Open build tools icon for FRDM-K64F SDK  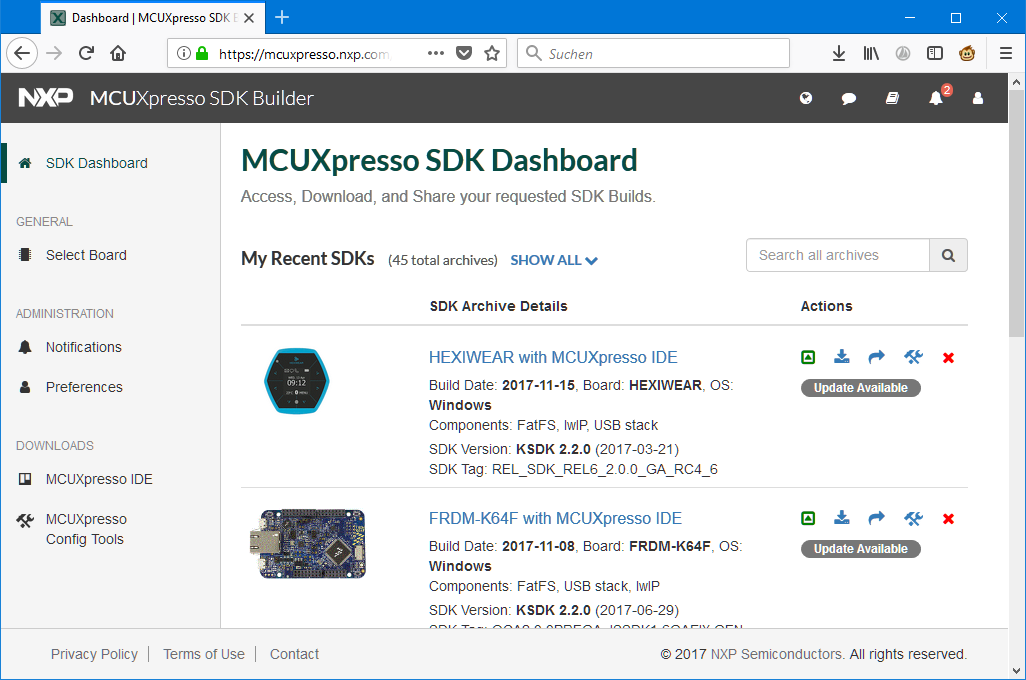[x=912, y=518]
